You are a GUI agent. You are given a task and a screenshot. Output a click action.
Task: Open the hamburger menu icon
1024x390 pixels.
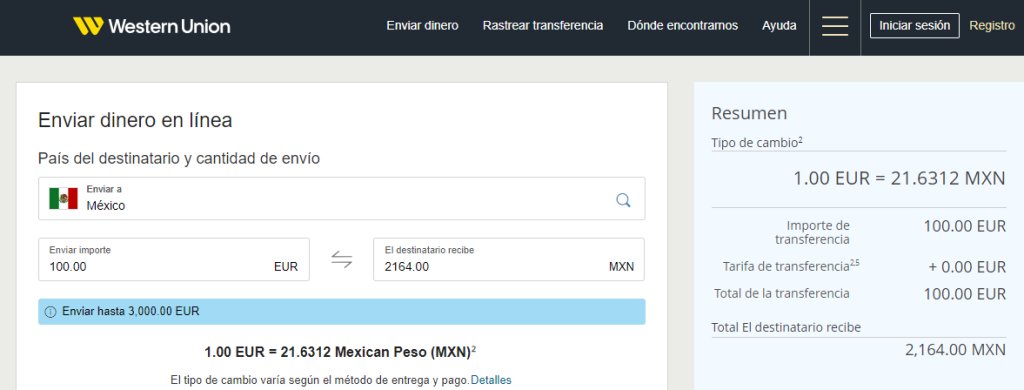[x=835, y=26]
